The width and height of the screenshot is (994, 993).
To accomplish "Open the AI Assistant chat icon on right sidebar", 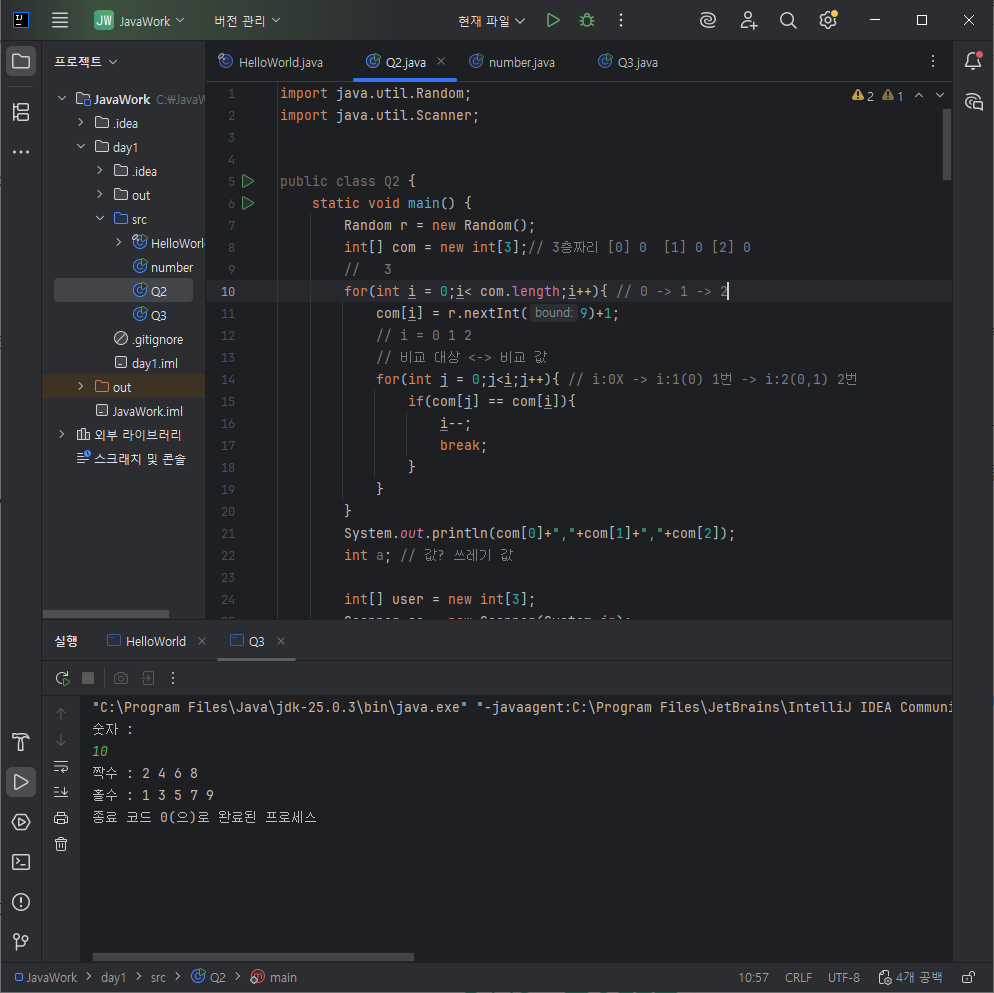I will click(x=974, y=101).
